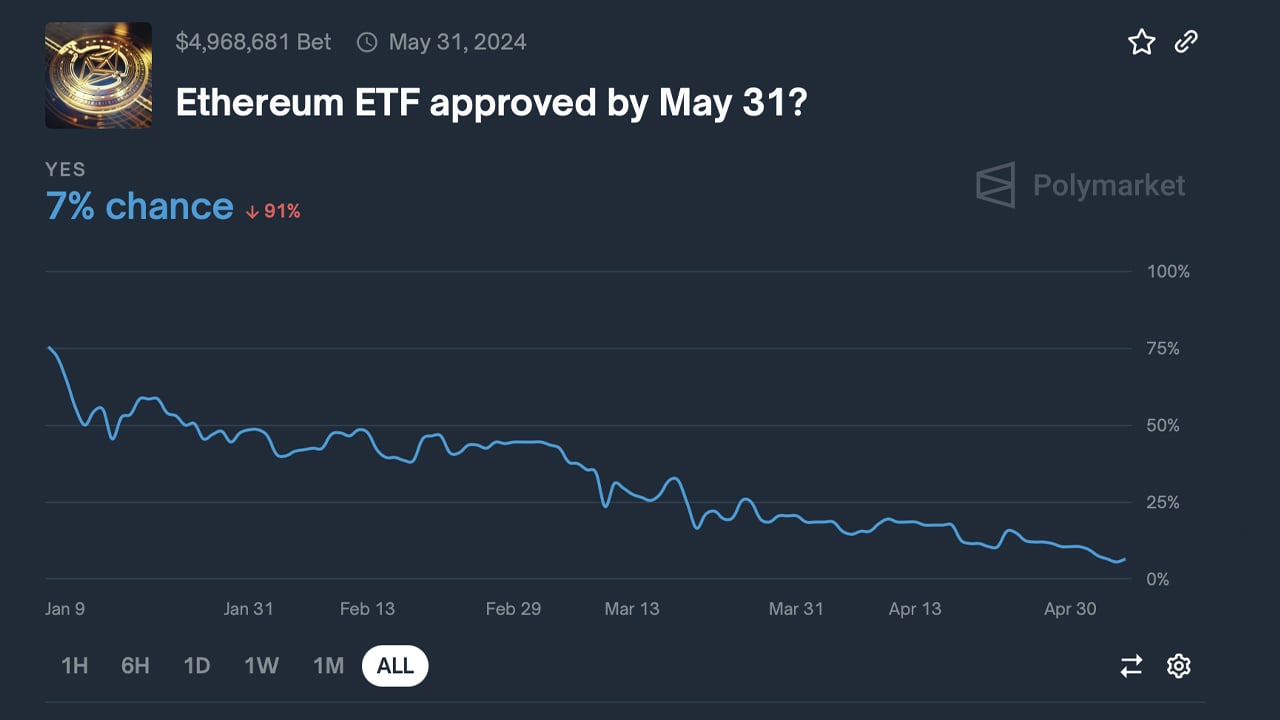Image resolution: width=1280 pixels, height=720 pixels.
Task: Click the Ethereum market thumbnail image
Action: point(97,76)
